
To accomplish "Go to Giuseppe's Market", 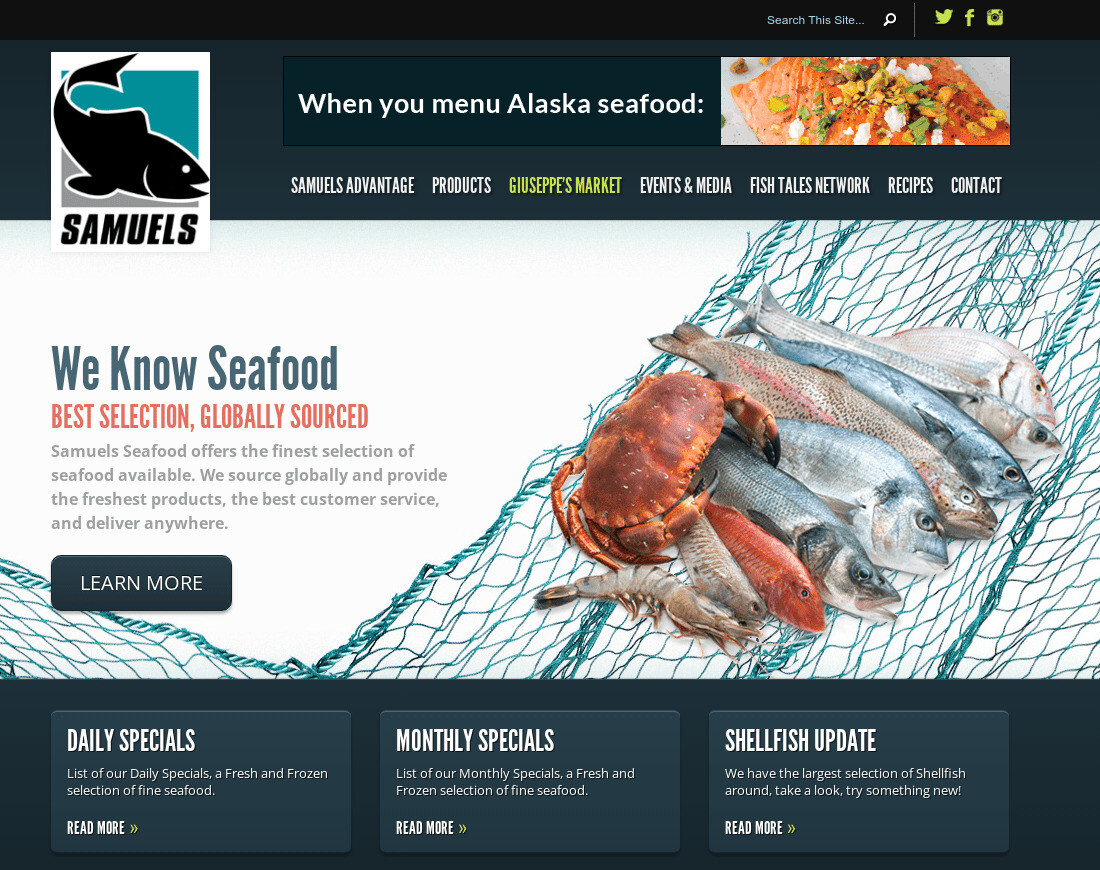I will [x=565, y=185].
